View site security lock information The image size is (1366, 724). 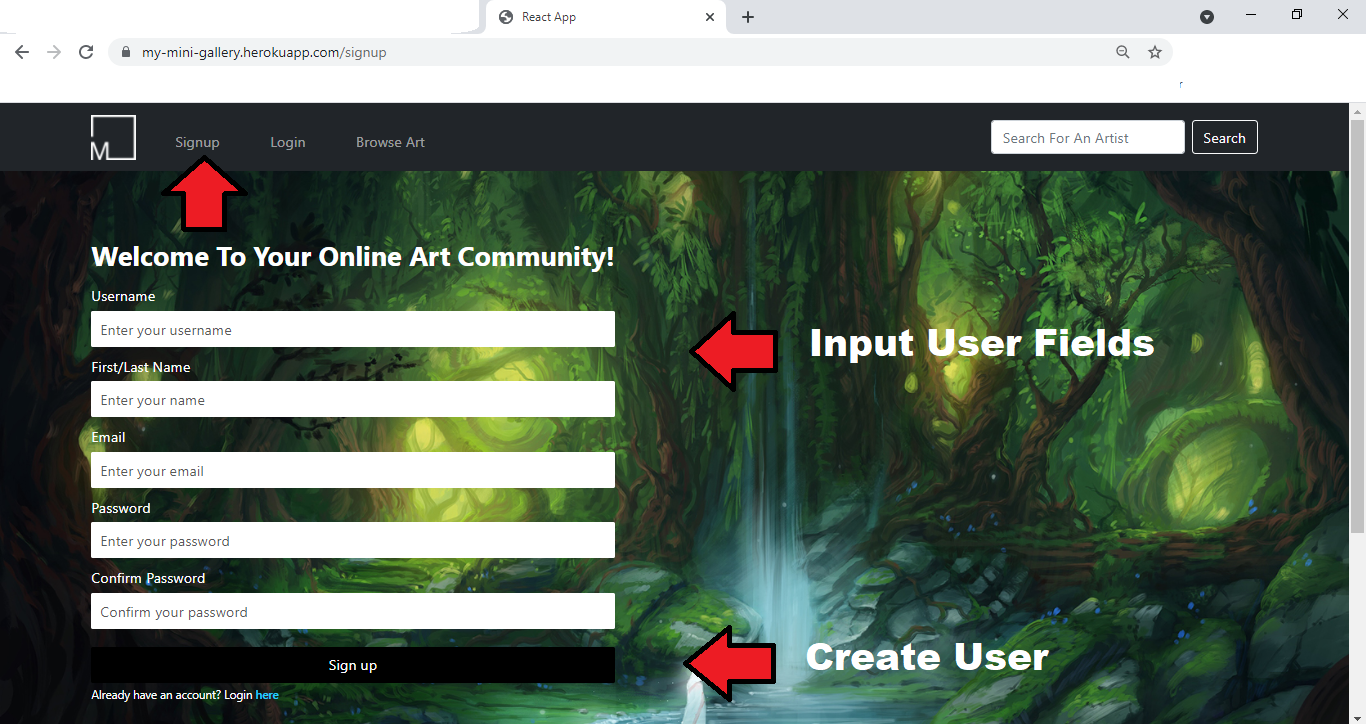pyautogui.click(x=126, y=52)
